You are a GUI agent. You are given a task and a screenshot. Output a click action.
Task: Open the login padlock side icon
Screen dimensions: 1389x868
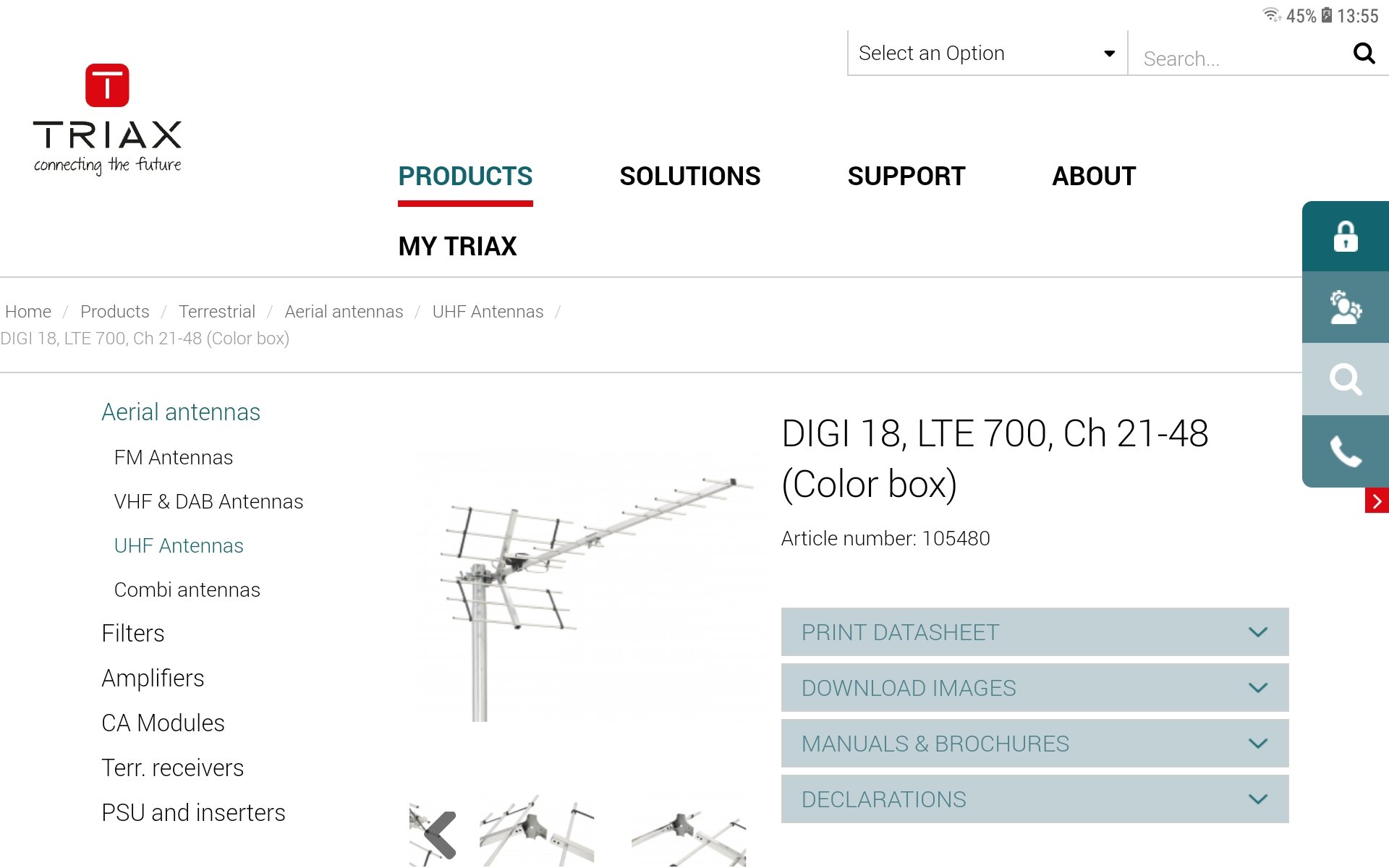click(1346, 237)
